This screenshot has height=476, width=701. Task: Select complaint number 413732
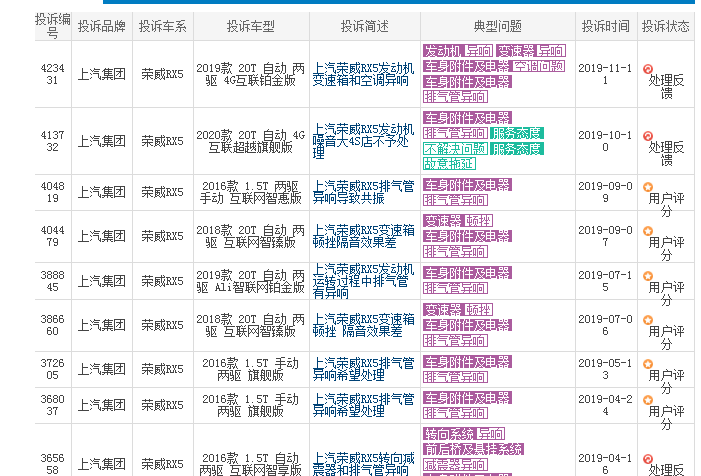52,141
